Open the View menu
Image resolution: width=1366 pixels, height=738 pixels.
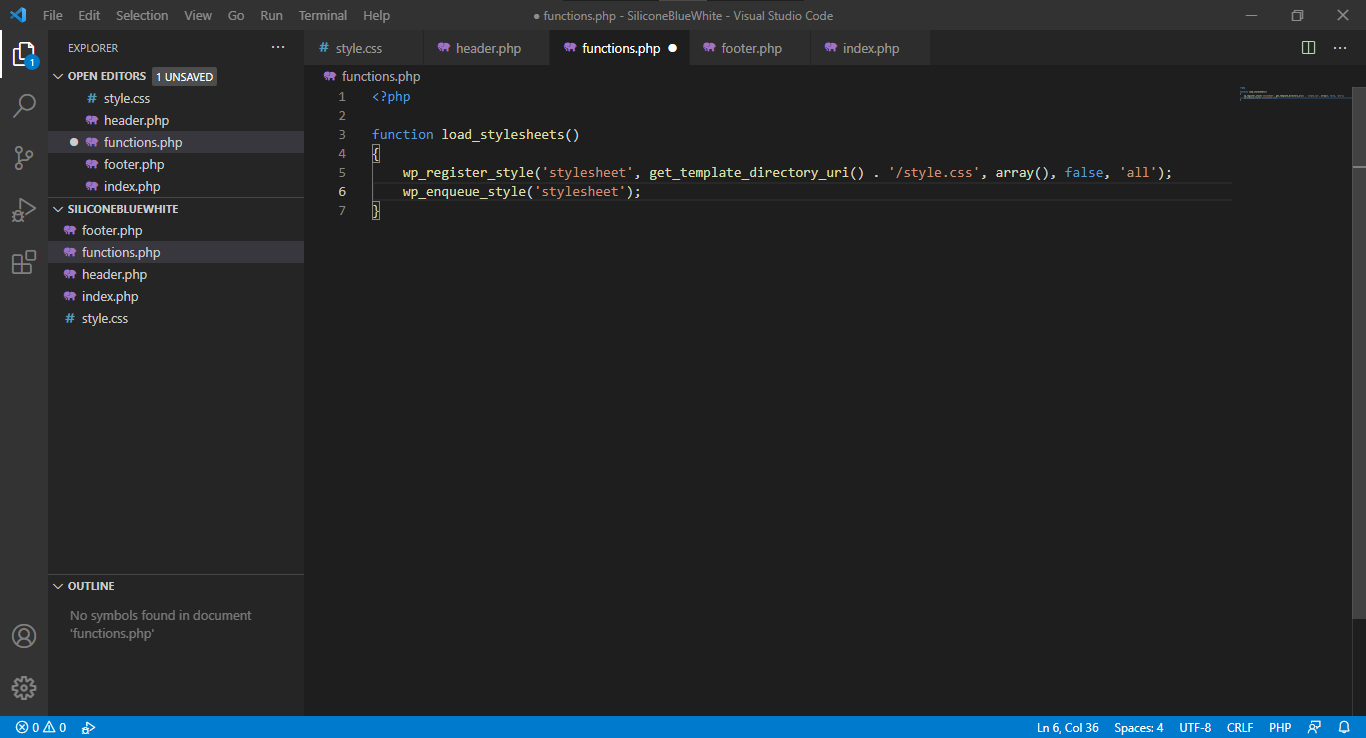198,15
